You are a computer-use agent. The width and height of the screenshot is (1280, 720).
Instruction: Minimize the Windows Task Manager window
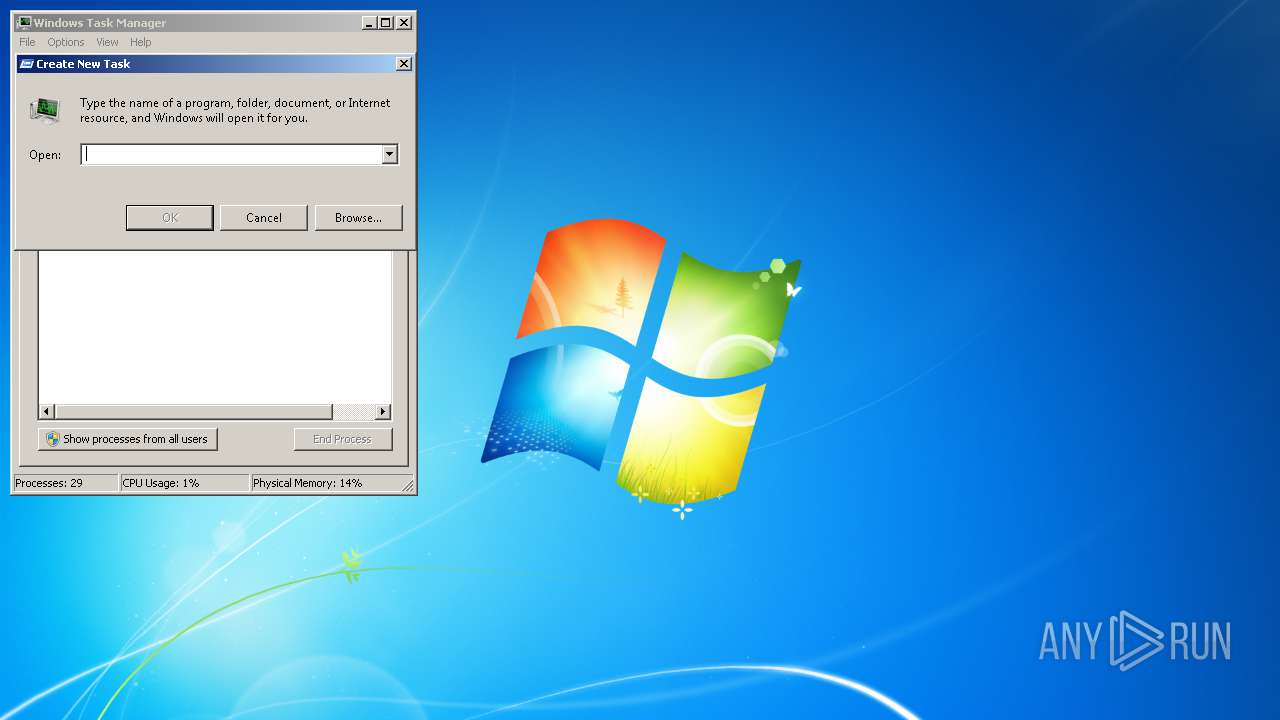click(369, 23)
